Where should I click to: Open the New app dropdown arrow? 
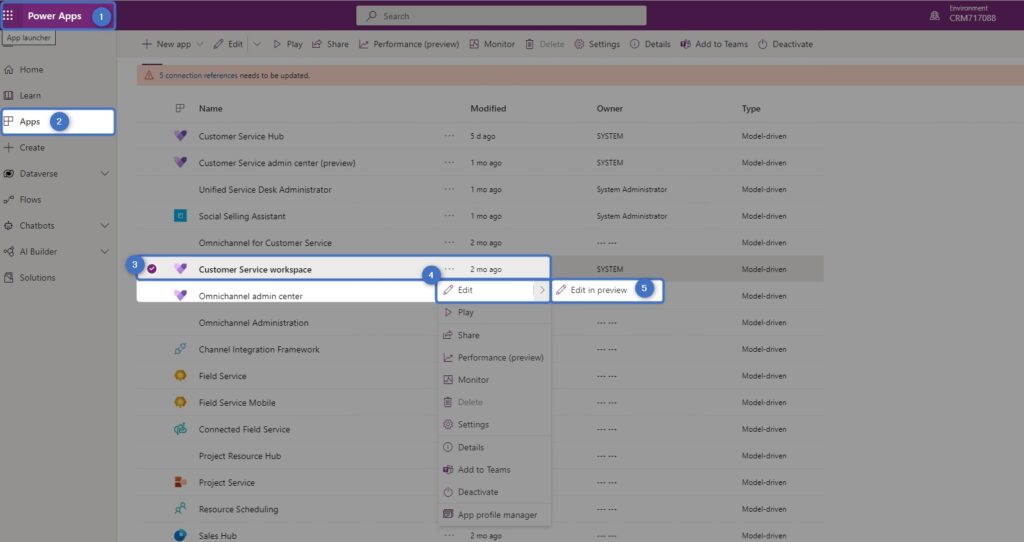click(200, 44)
